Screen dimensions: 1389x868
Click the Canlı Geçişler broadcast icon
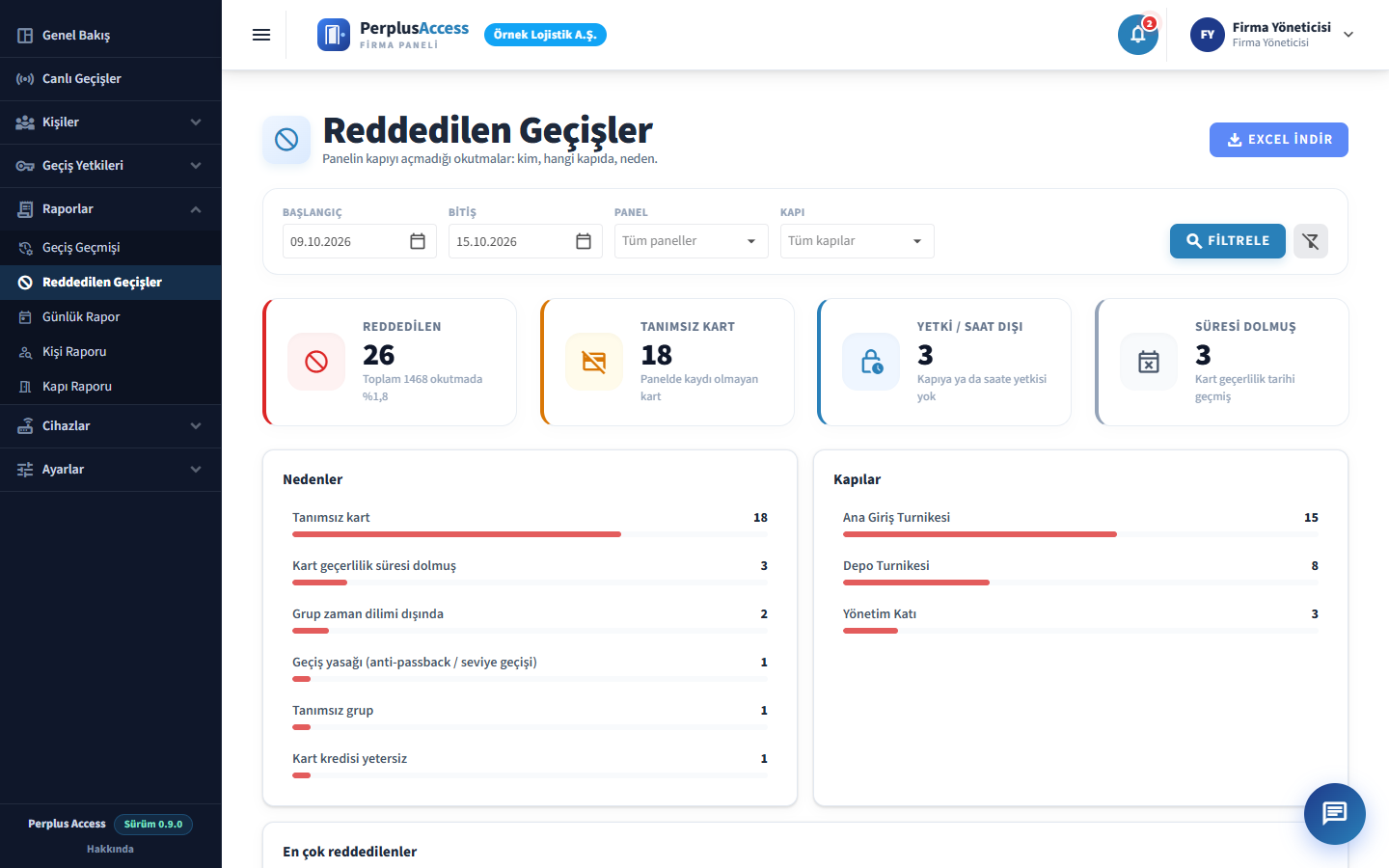pos(25,79)
